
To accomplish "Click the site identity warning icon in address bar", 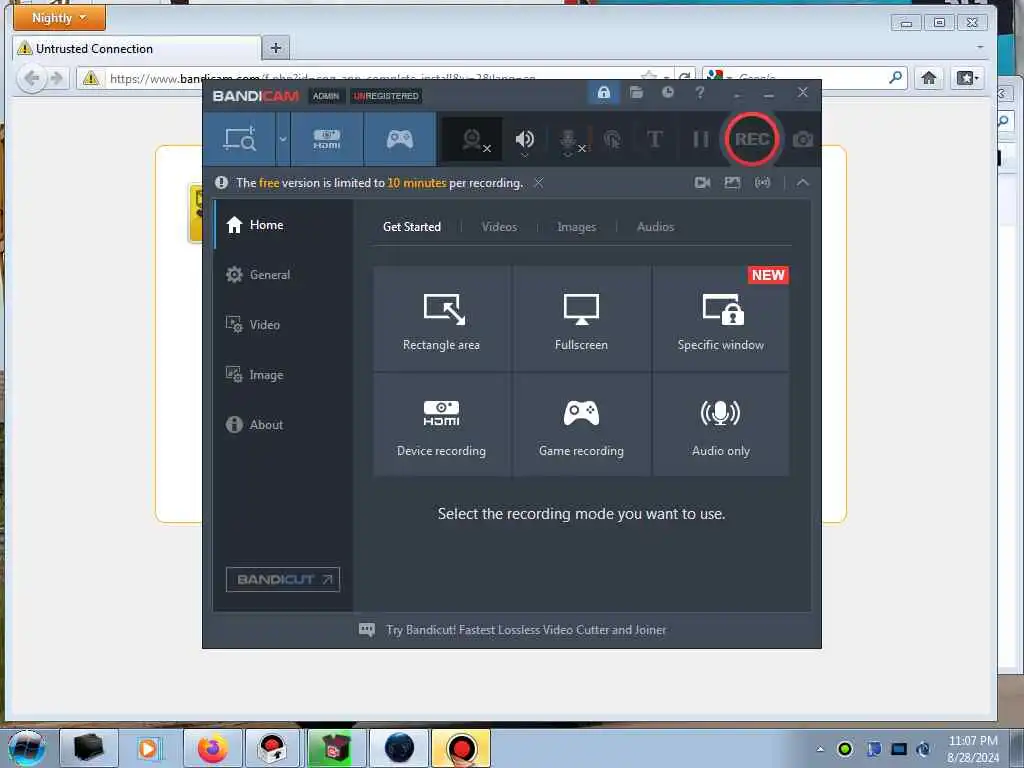I will click(91, 78).
